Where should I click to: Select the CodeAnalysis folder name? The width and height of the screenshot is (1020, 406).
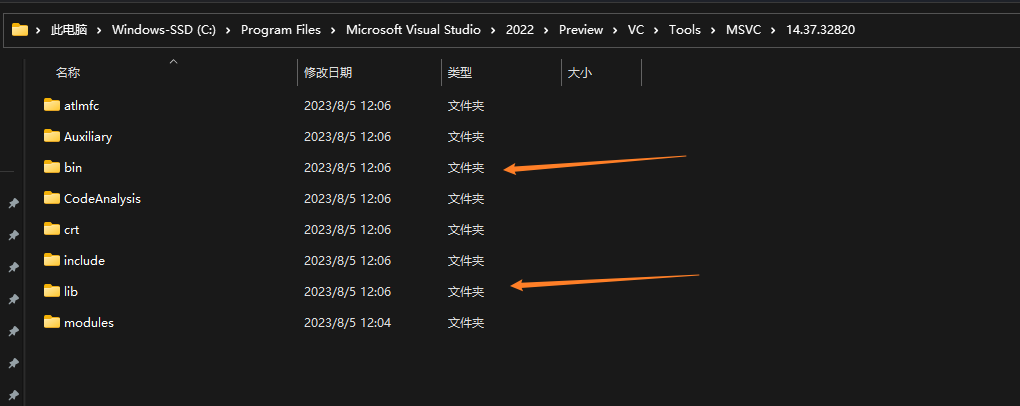point(102,198)
